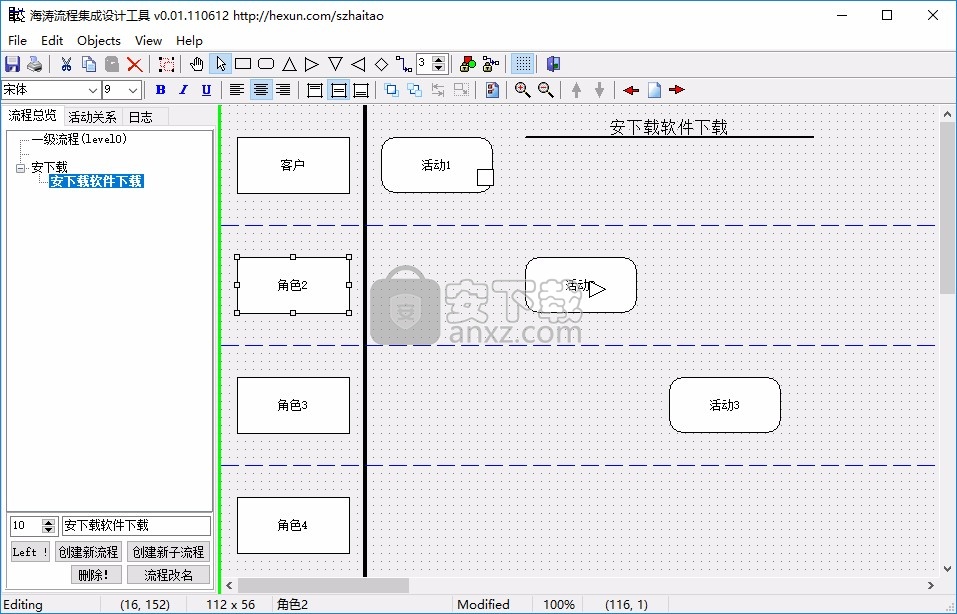The image size is (957, 614).
Task: Select the 活动3 shape on canvas
Action: pyautogui.click(x=724, y=405)
